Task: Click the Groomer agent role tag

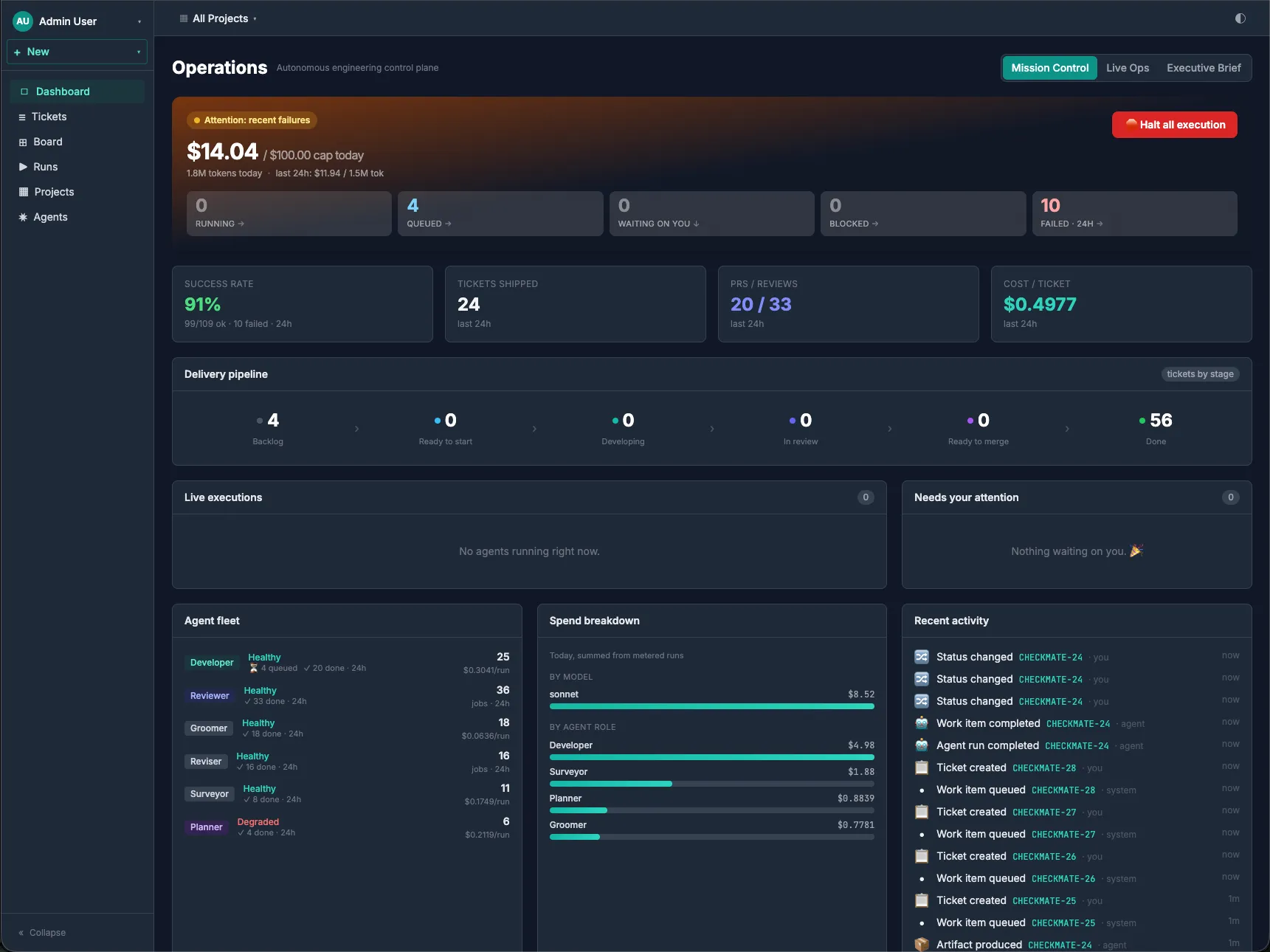Action: pyautogui.click(x=209, y=728)
